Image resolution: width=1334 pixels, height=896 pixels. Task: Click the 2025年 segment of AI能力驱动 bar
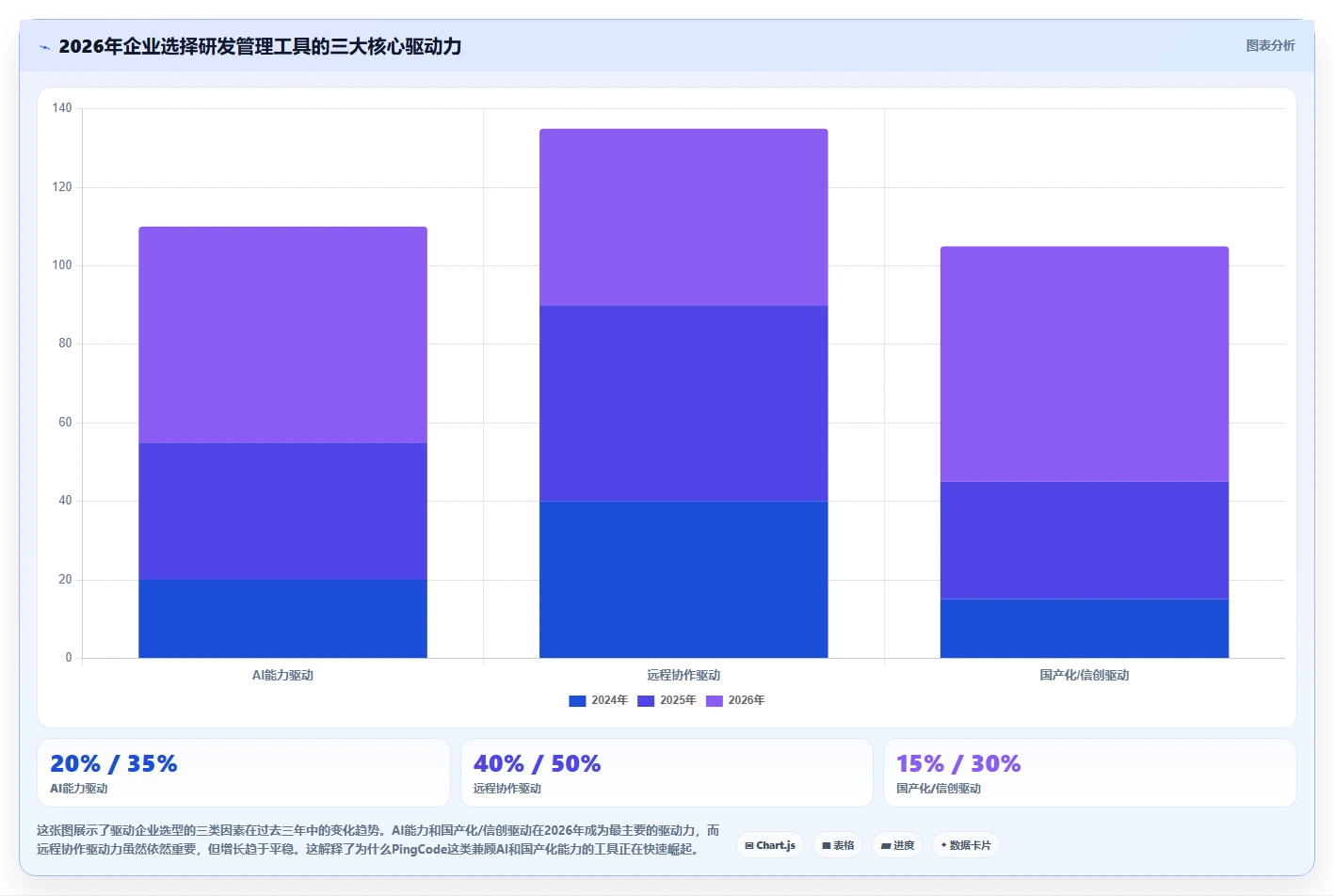pos(282,511)
